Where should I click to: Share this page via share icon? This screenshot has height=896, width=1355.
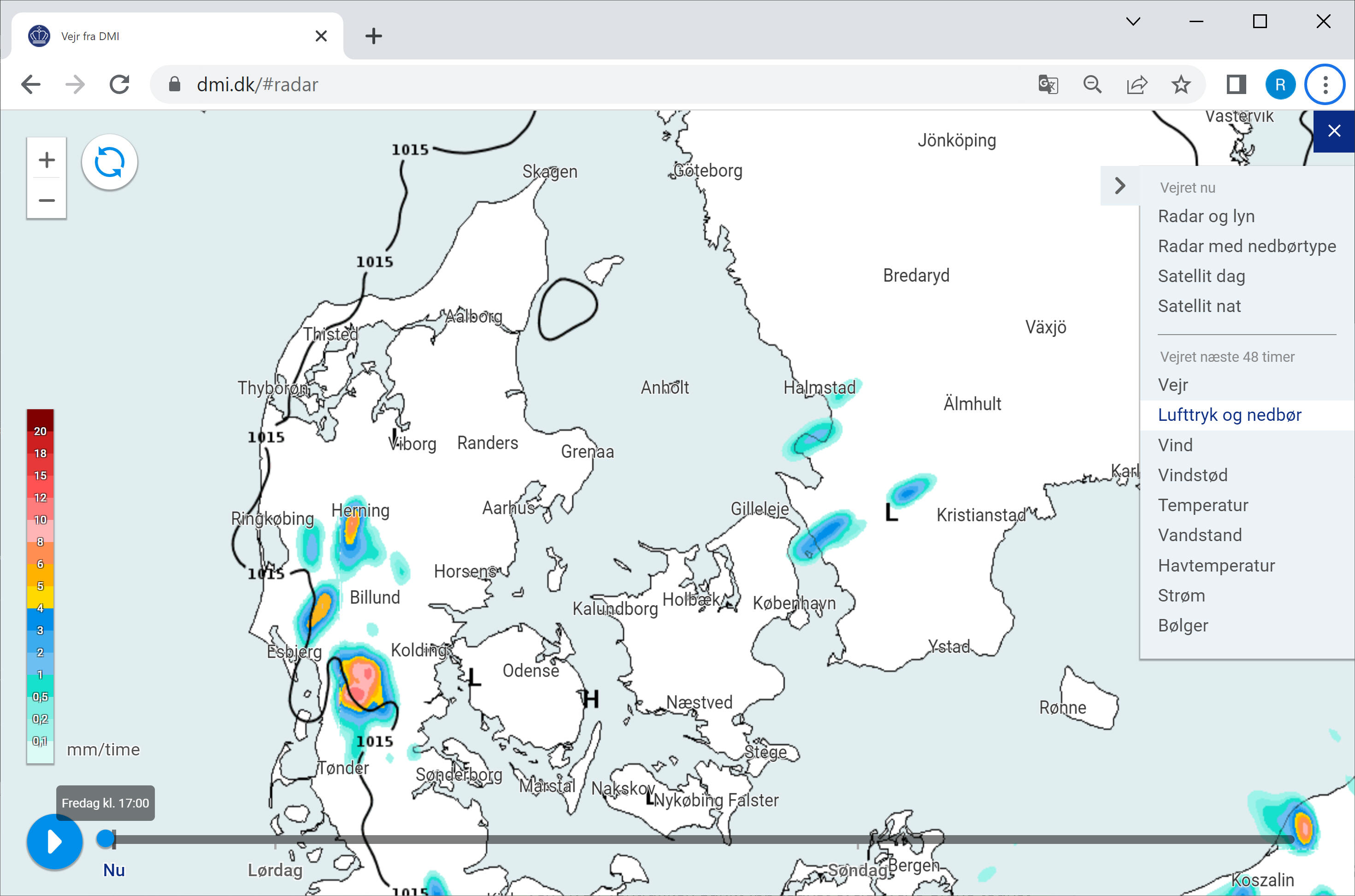coord(1136,84)
